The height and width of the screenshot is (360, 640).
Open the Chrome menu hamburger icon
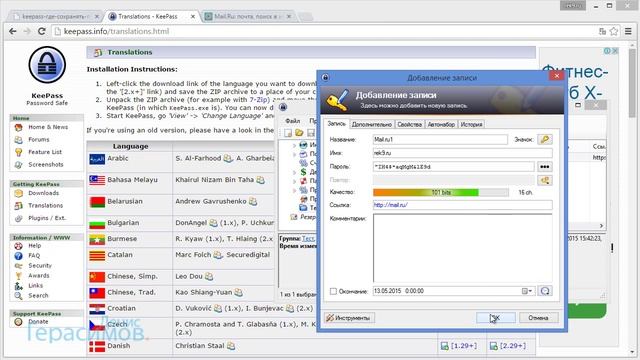(629, 31)
